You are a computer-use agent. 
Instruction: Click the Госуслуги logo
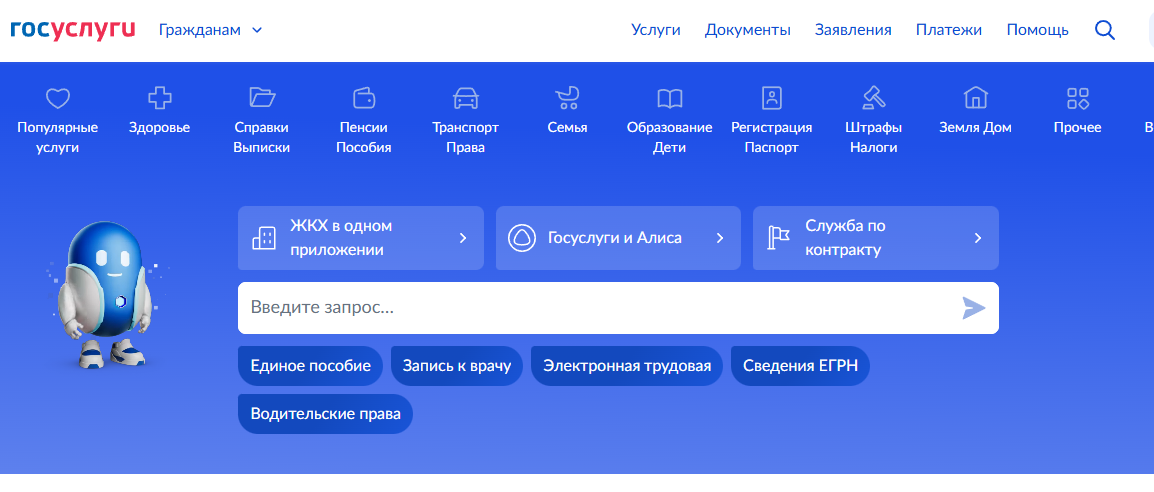[x=73, y=30]
